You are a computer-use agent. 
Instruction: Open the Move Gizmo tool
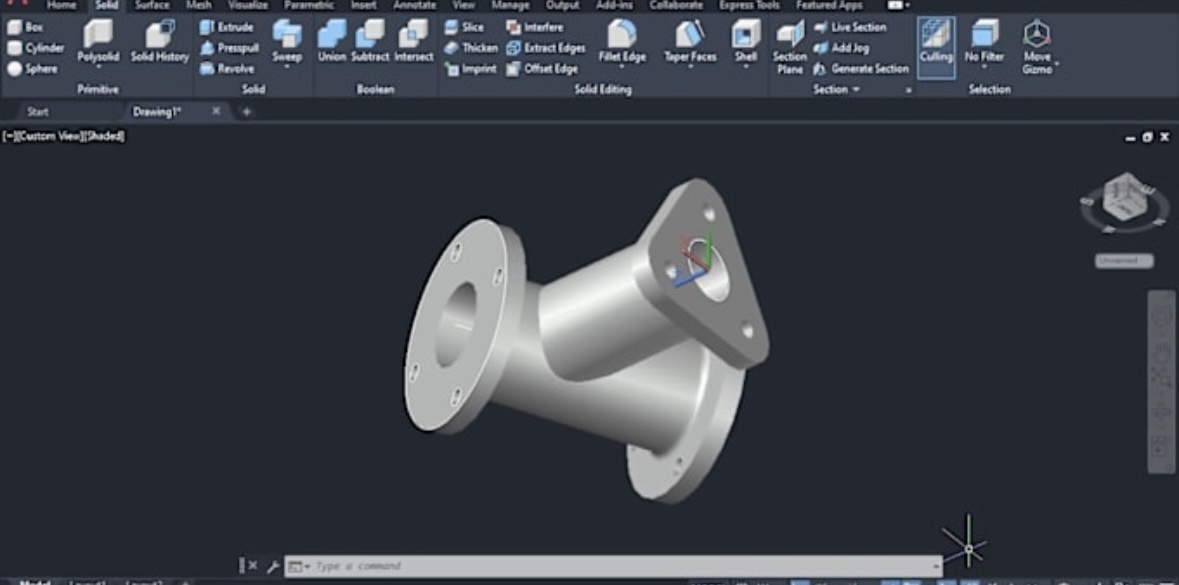tap(1036, 46)
